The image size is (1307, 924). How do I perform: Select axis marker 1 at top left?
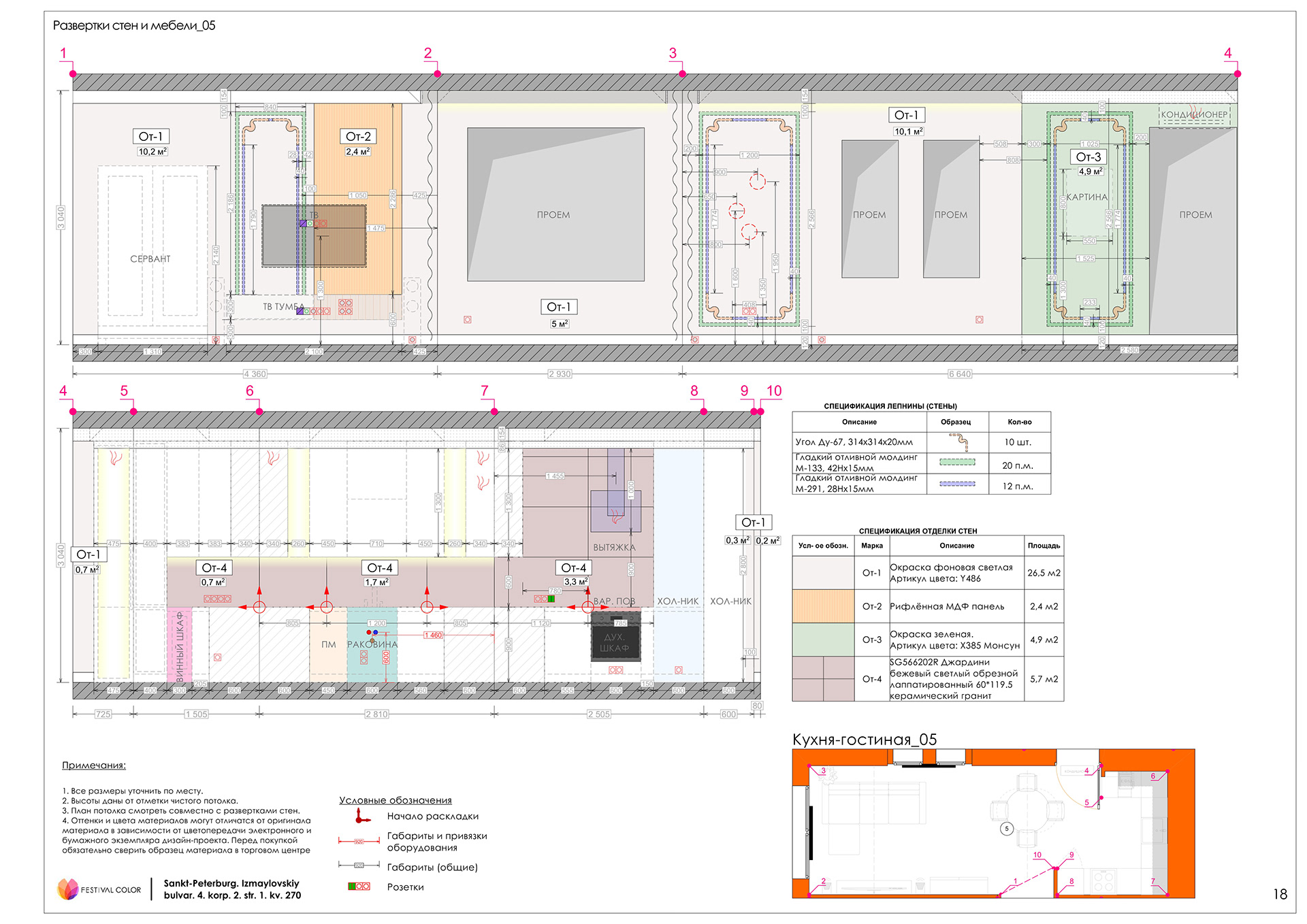63,53
